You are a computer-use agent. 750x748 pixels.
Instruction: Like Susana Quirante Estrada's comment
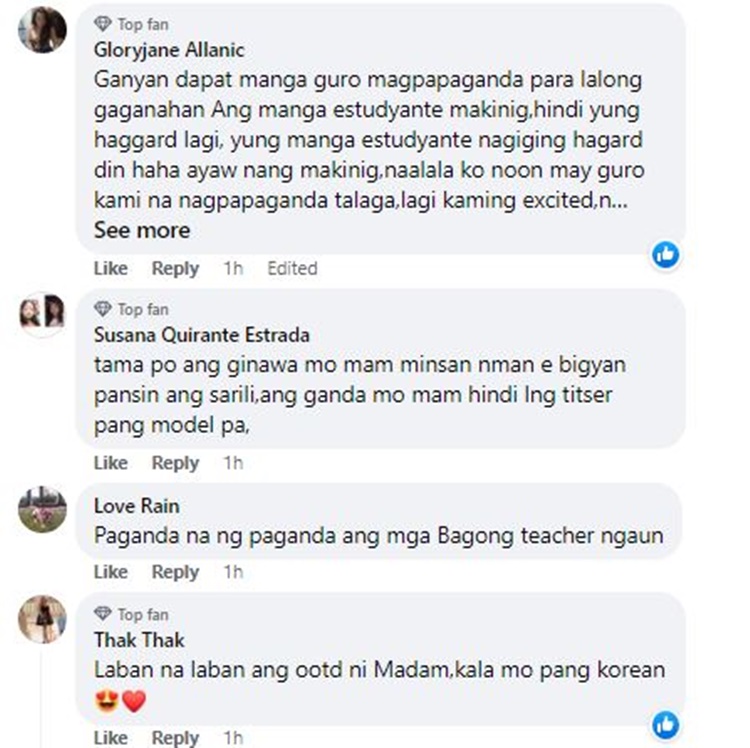coord(110,463)
